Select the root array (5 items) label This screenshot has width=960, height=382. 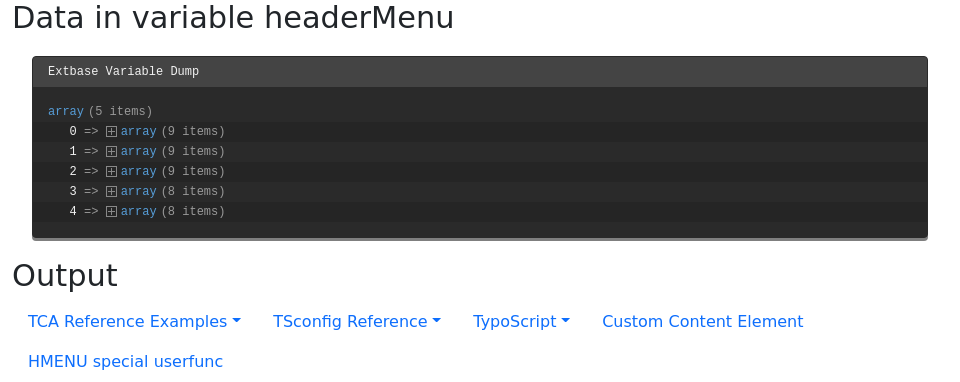coord(100,111)
